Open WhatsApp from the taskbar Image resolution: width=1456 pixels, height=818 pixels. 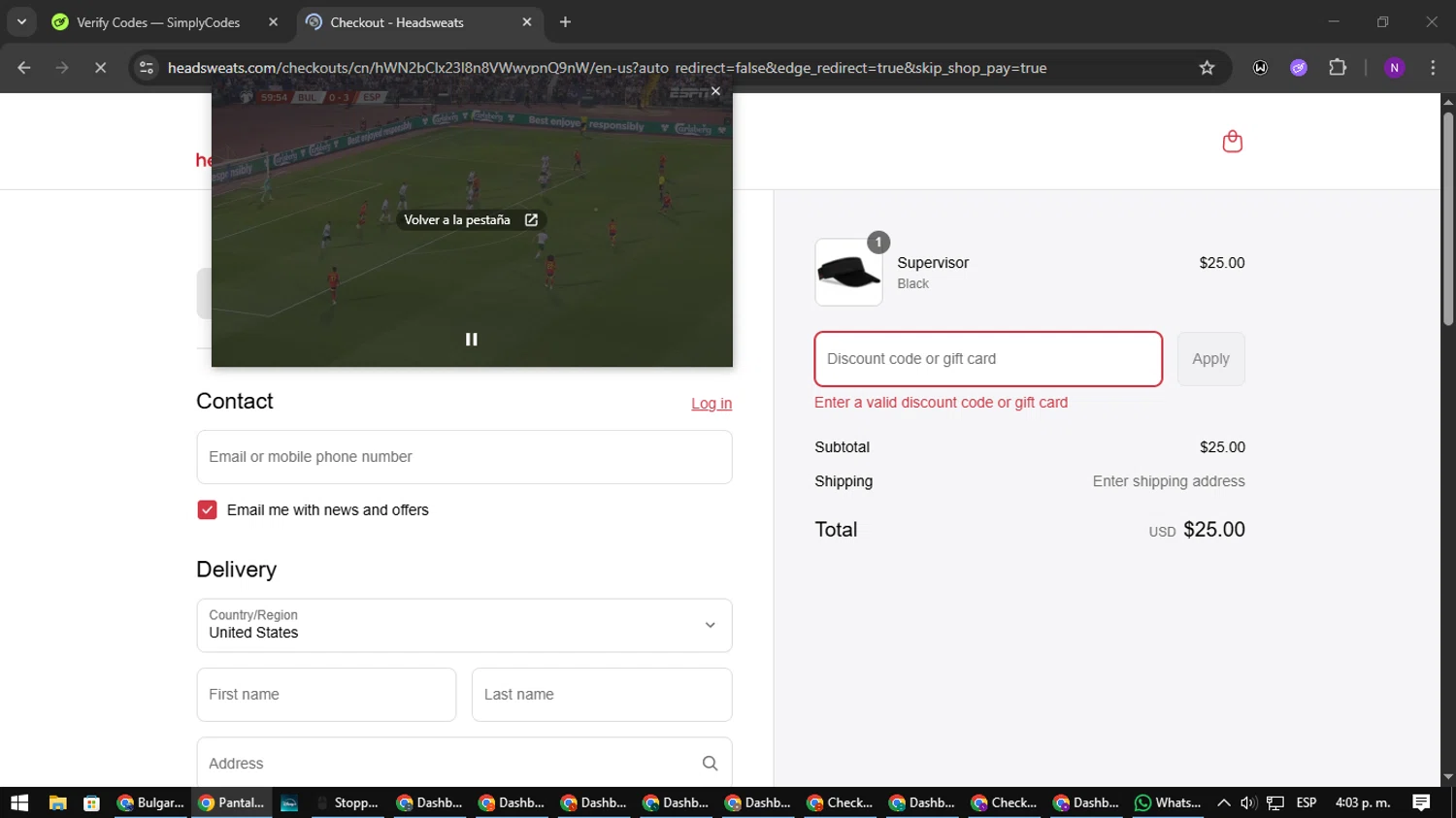pos(1168,802)
